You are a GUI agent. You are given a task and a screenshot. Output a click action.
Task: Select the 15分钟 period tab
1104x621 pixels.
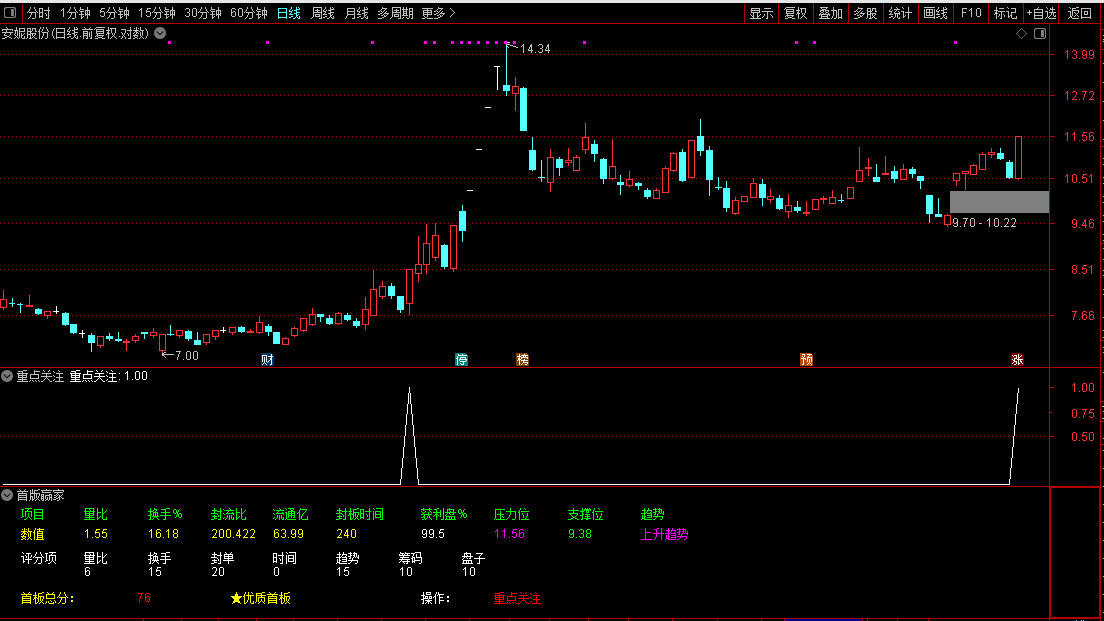[156, 13]
